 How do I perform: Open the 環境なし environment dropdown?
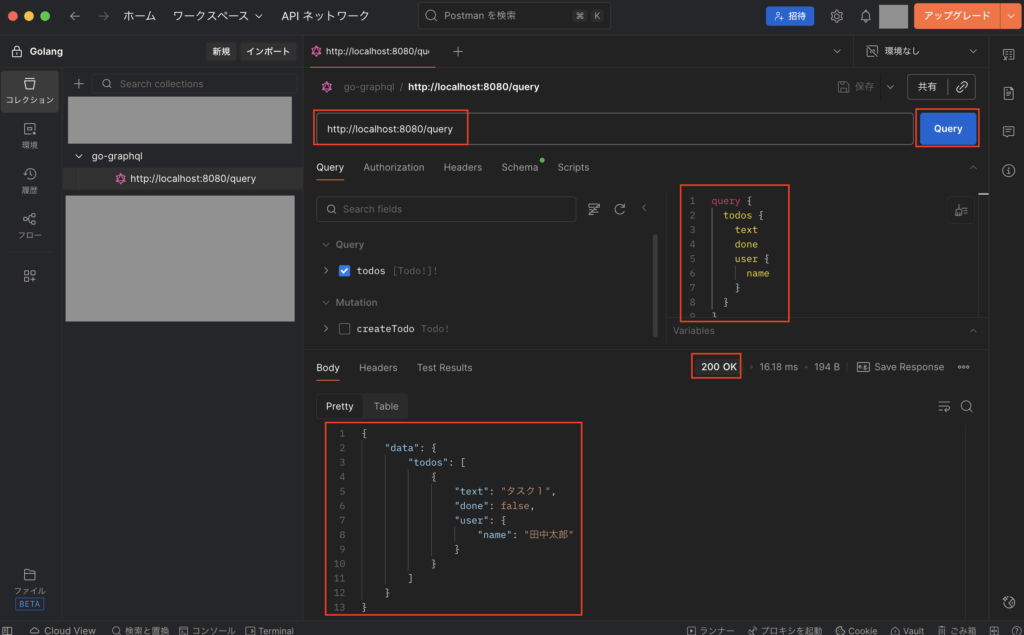(921, 51)
